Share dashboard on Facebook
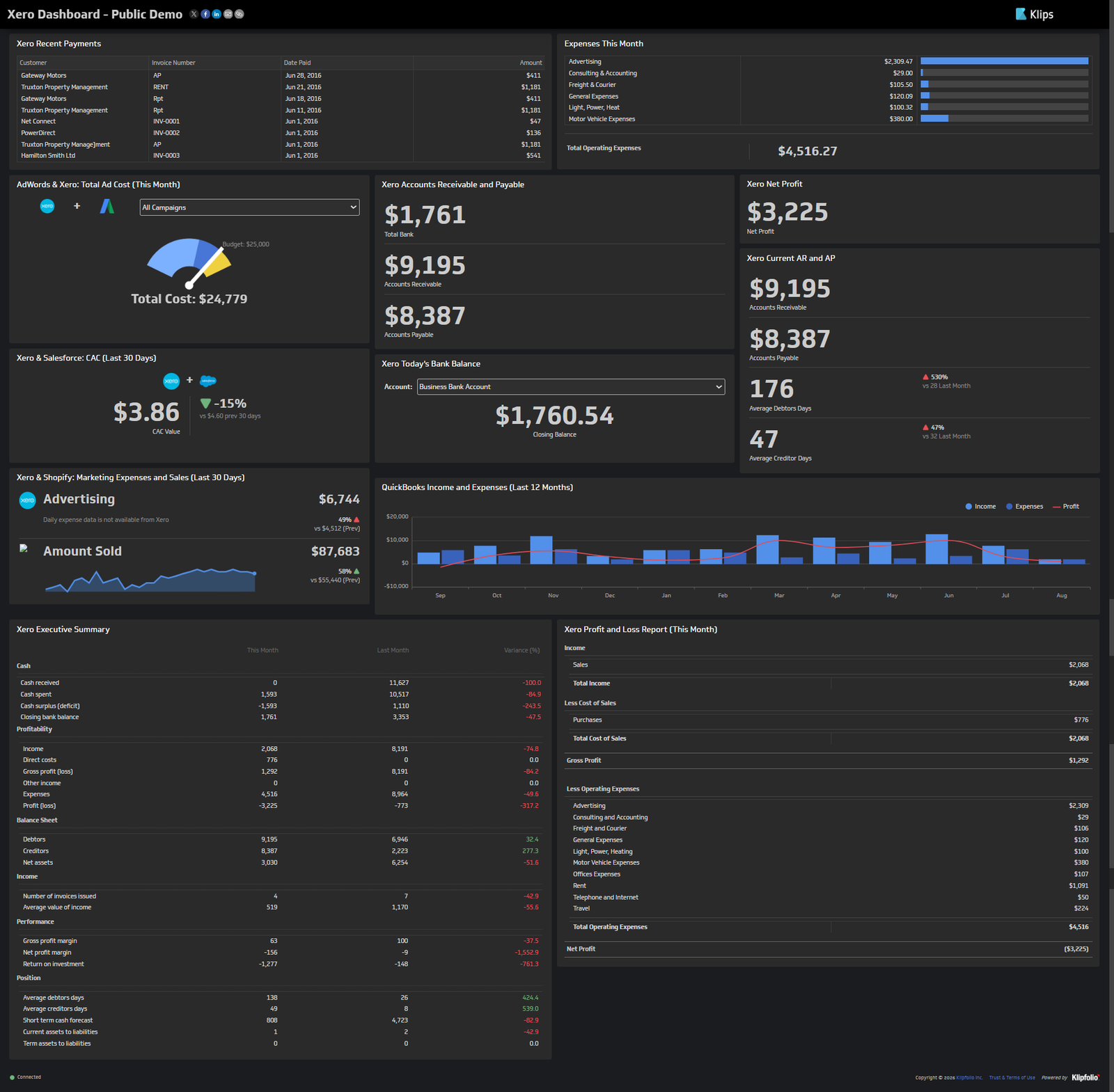Image resolution: width=1114 pixels, height=1092 pixels. pos(205,14)
